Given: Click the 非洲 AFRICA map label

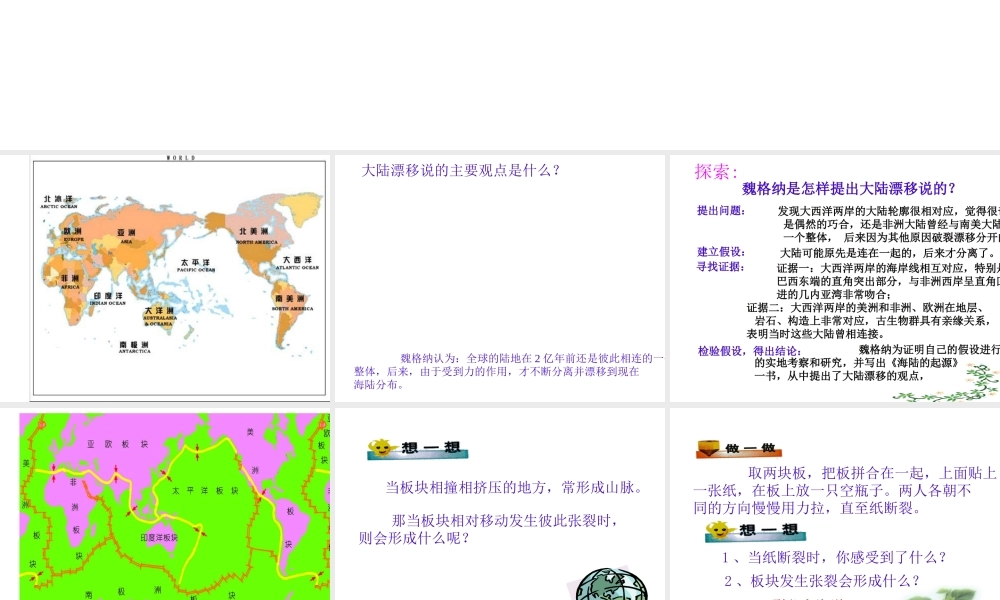Looking at the screenshot, I should (70, 282).
